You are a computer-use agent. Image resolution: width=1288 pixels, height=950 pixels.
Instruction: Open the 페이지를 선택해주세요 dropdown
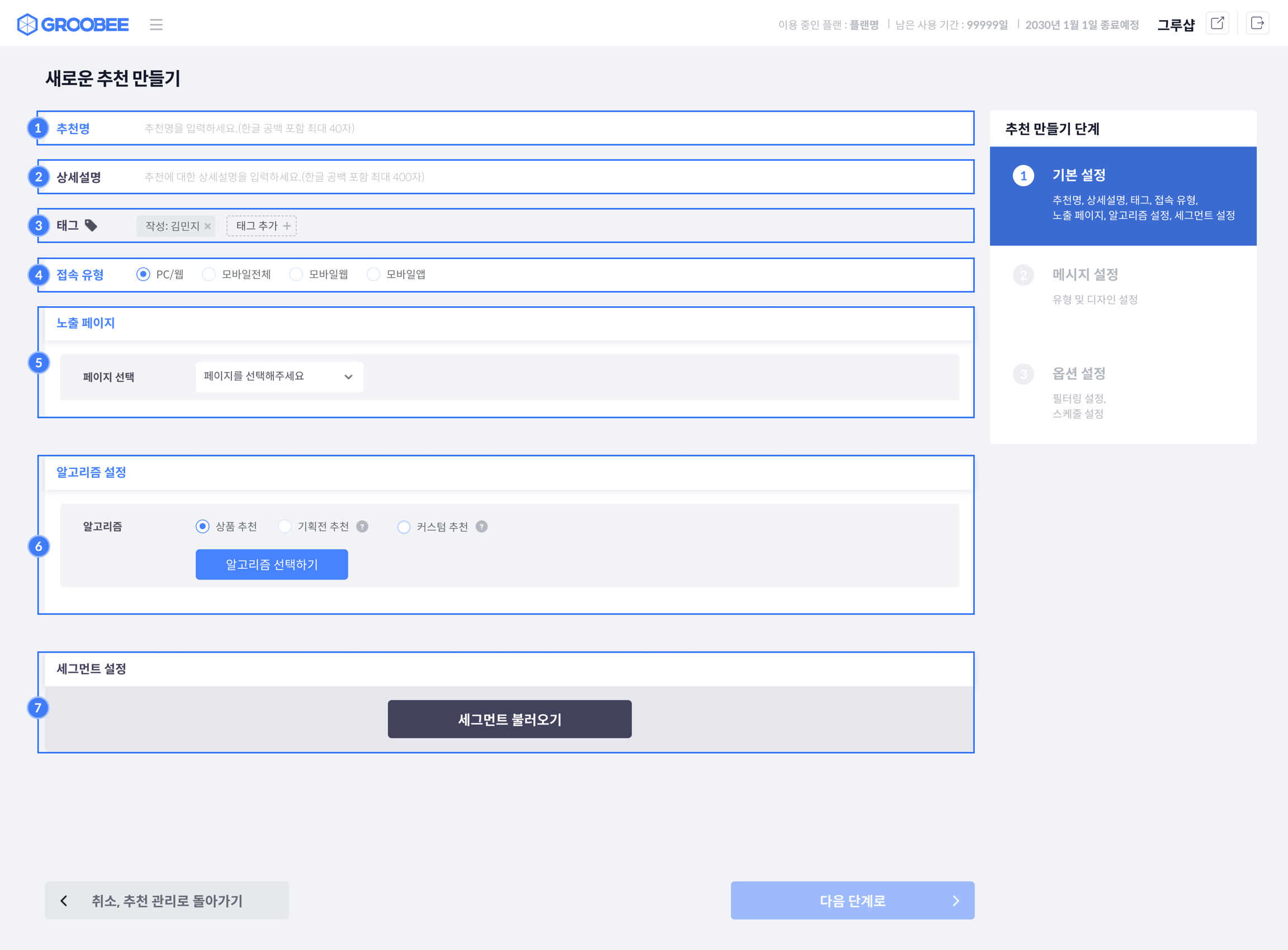pyautogui.click(x=279, y=377)
